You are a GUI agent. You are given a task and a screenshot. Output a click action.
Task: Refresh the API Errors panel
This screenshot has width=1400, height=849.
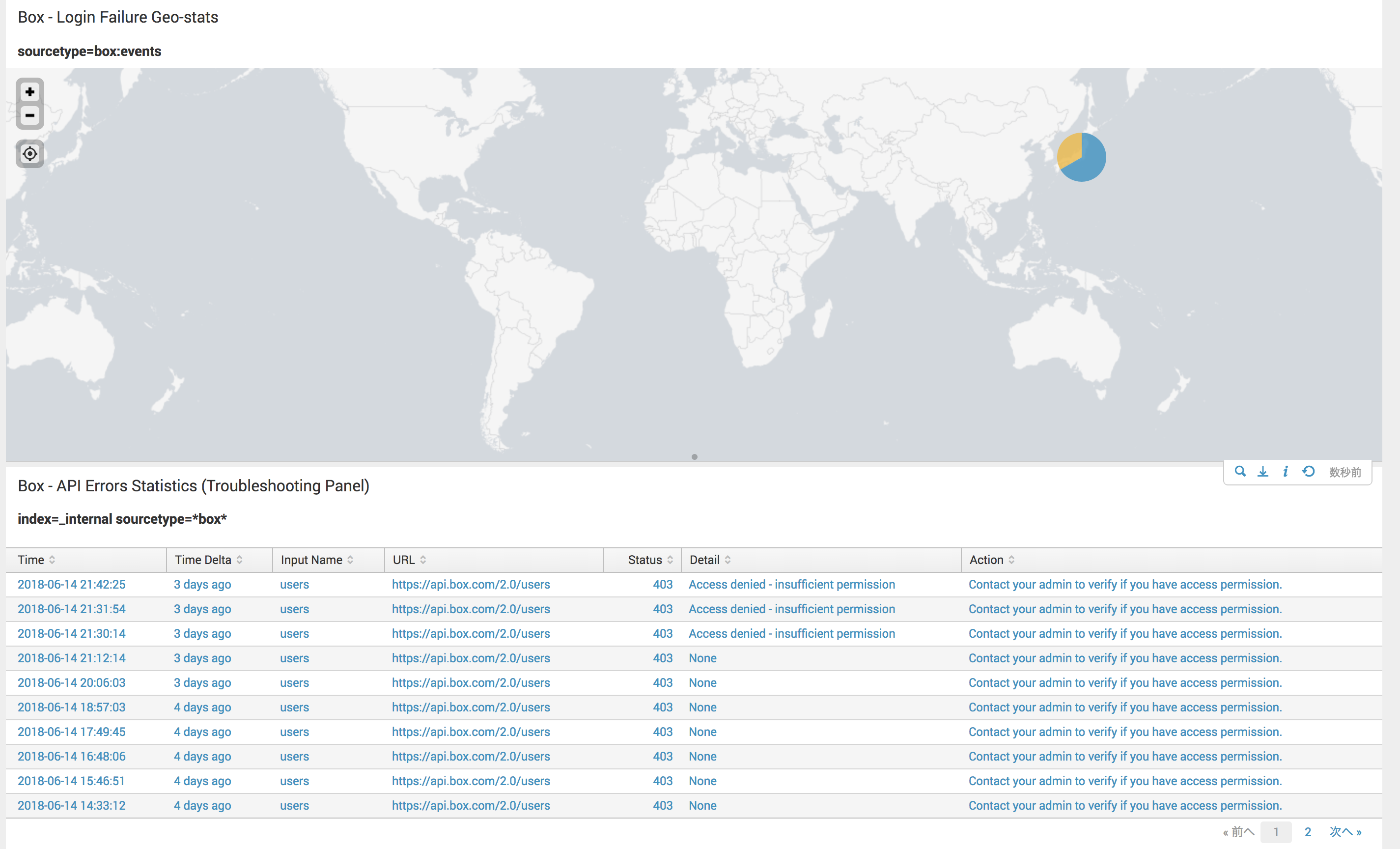click(1309, 471)
